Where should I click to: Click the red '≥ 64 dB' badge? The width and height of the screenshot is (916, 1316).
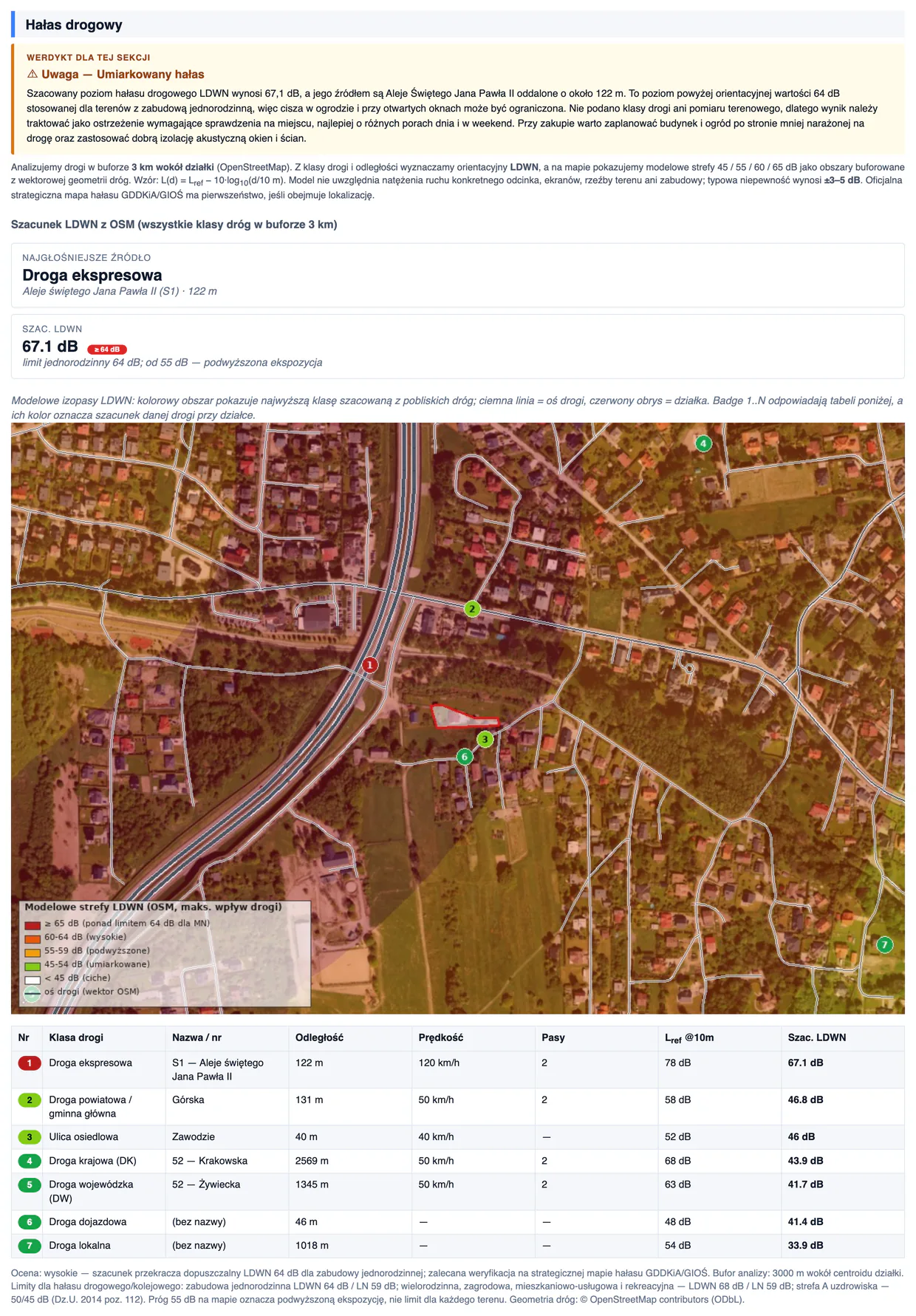107,350
